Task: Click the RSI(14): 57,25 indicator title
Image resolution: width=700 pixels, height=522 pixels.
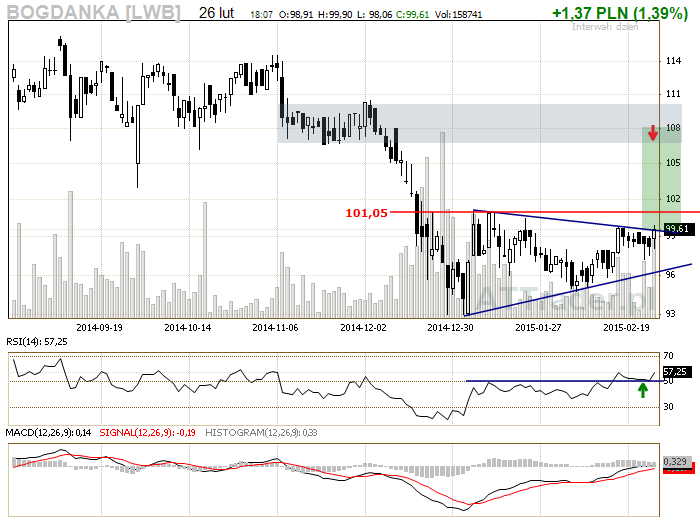Action: (37, 342)
